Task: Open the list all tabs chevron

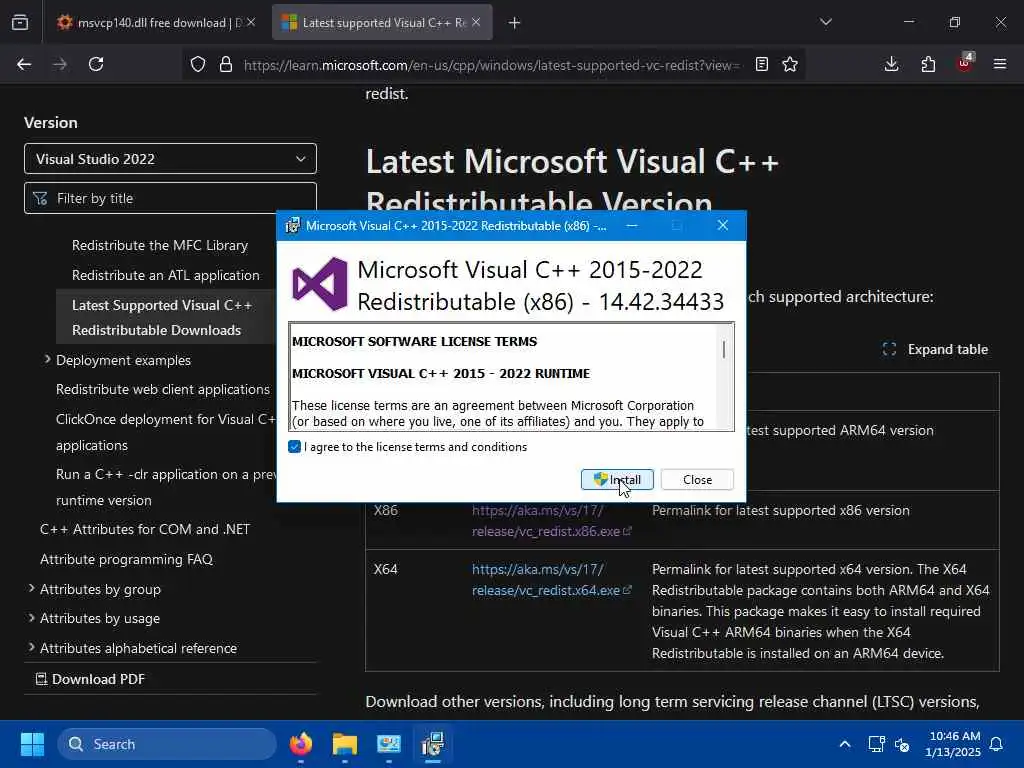Action: tap(826, 22)
